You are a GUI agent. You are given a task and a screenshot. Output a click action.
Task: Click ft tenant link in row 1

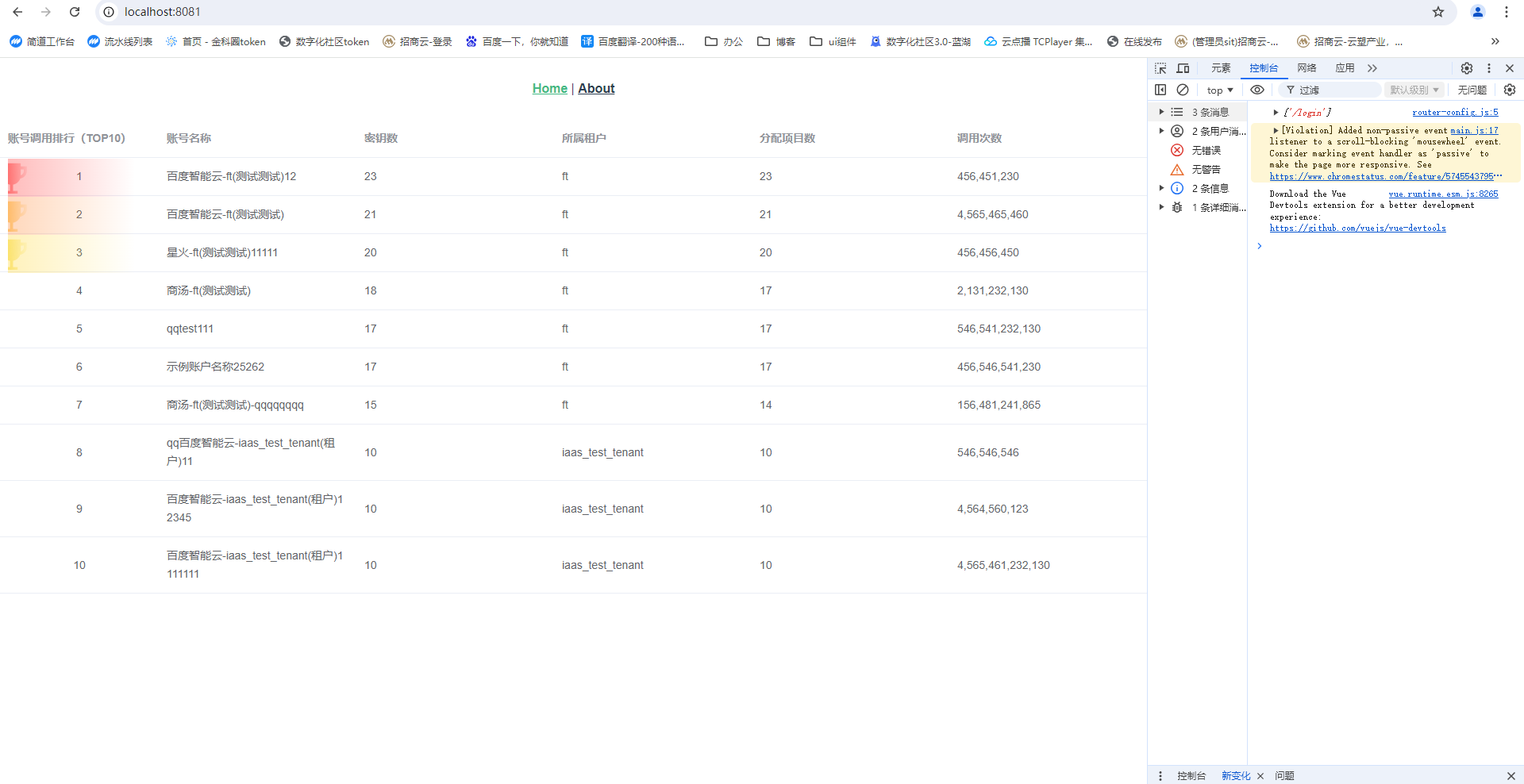565,176
